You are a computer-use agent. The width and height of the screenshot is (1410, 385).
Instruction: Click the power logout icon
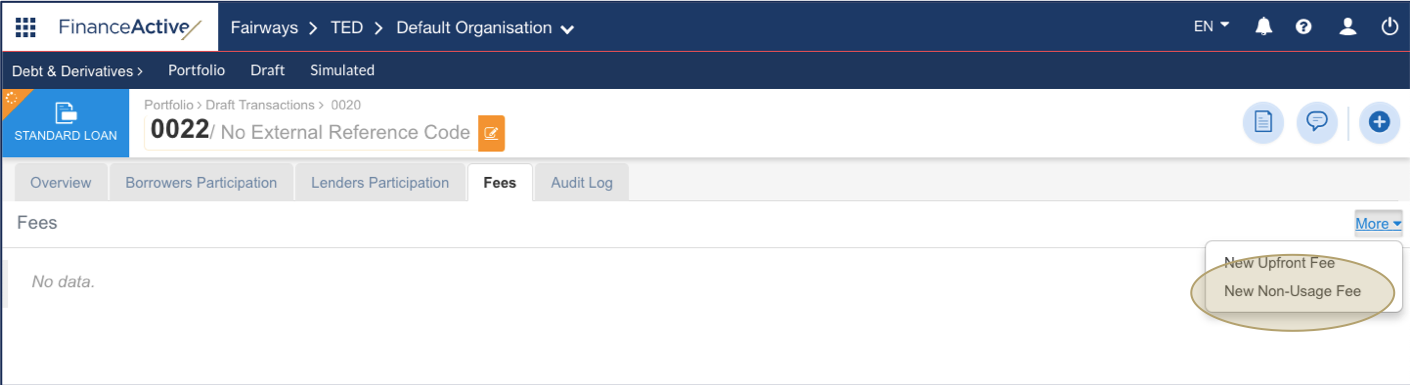click(1390, 27)
